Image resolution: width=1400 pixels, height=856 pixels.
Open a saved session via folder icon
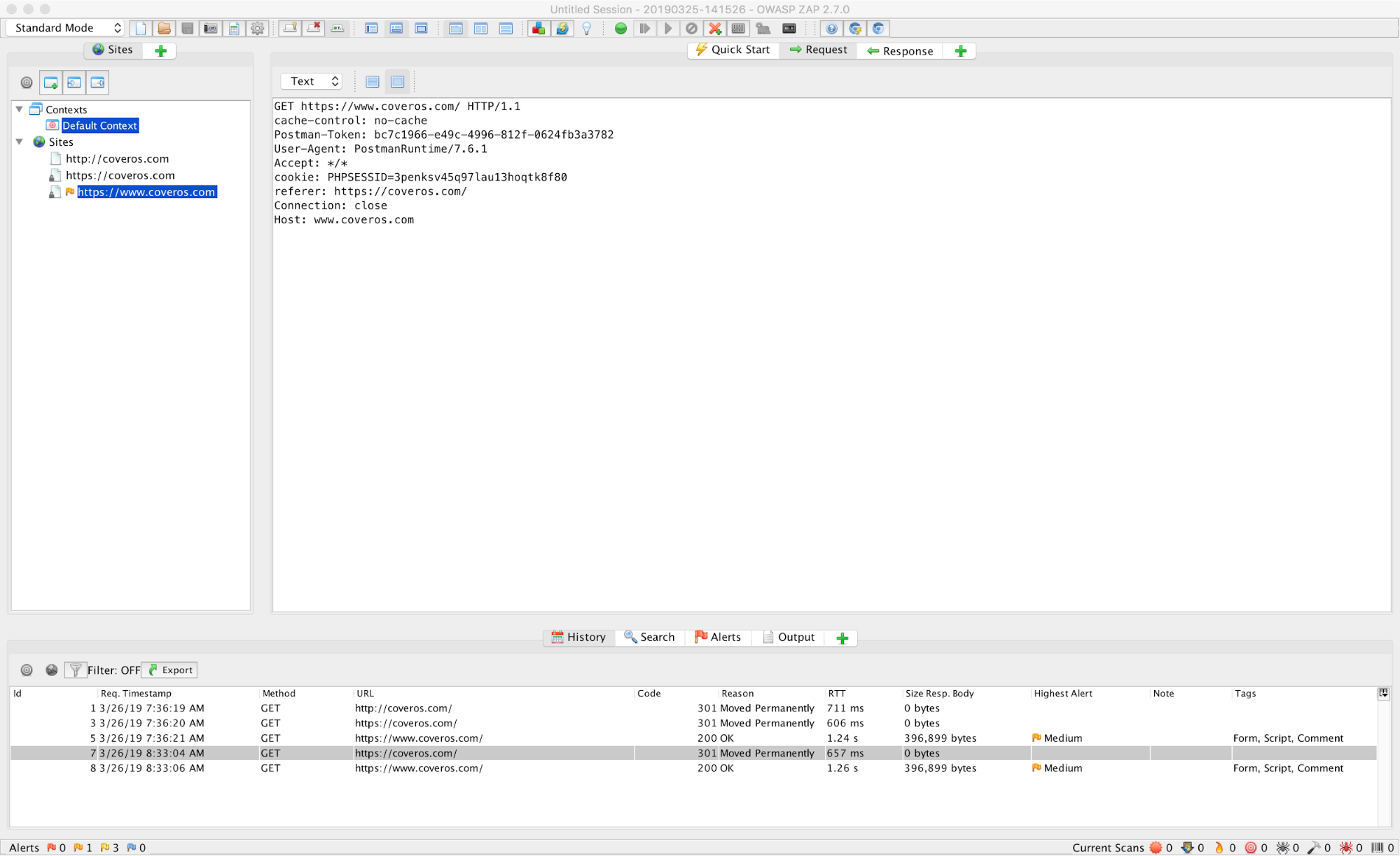[x=164, y=28]
